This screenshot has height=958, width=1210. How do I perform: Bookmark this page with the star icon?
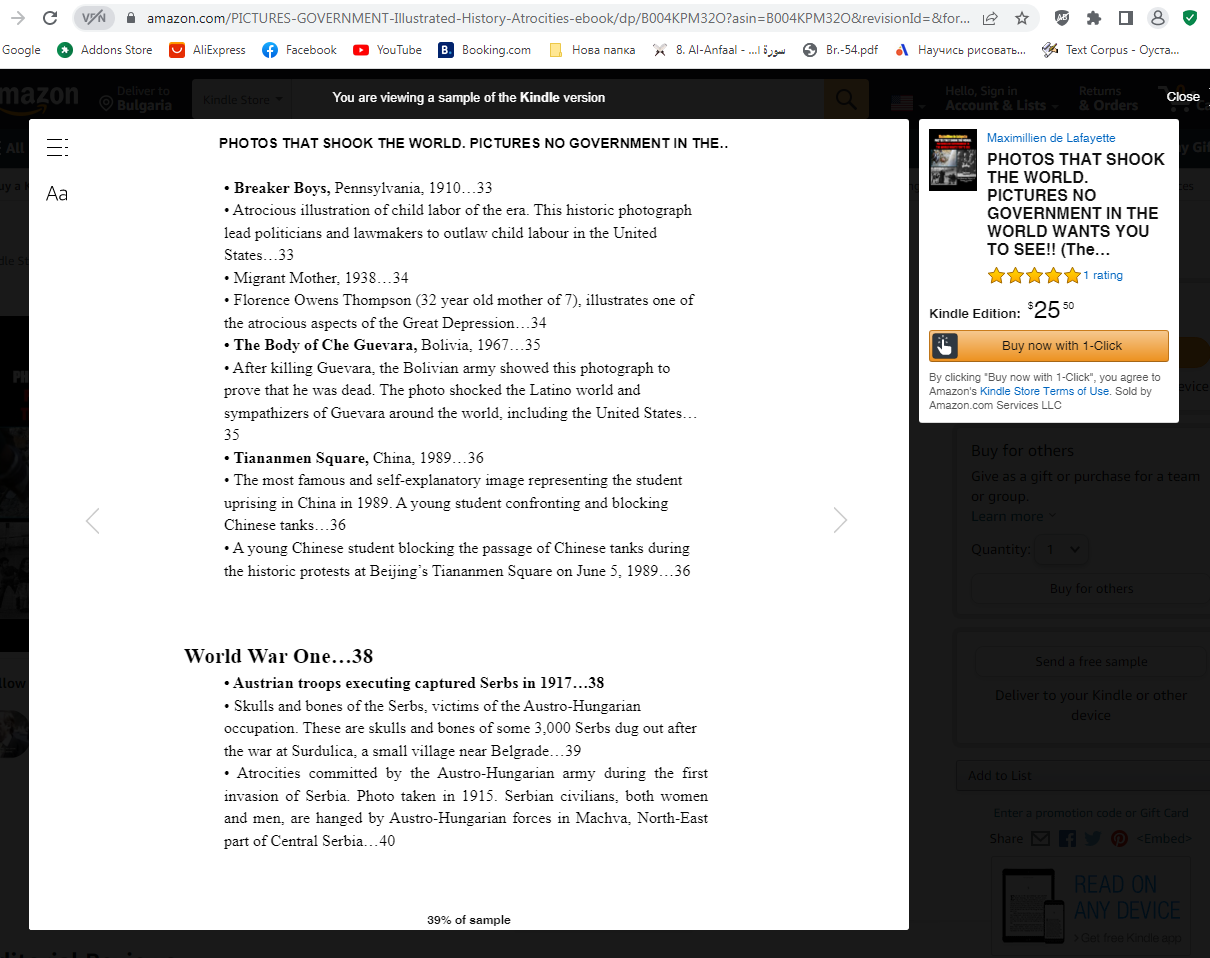click(1021, 18)
